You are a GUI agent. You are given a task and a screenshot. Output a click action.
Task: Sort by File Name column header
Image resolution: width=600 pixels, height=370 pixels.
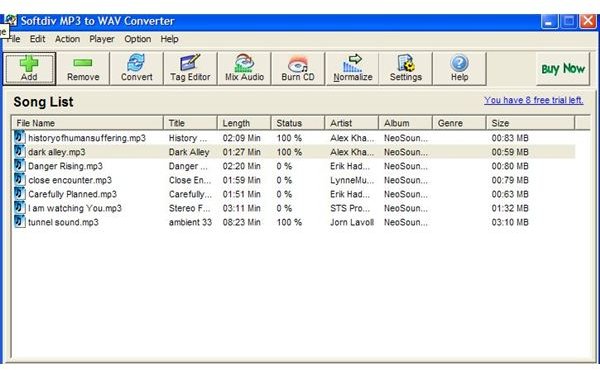87,123
